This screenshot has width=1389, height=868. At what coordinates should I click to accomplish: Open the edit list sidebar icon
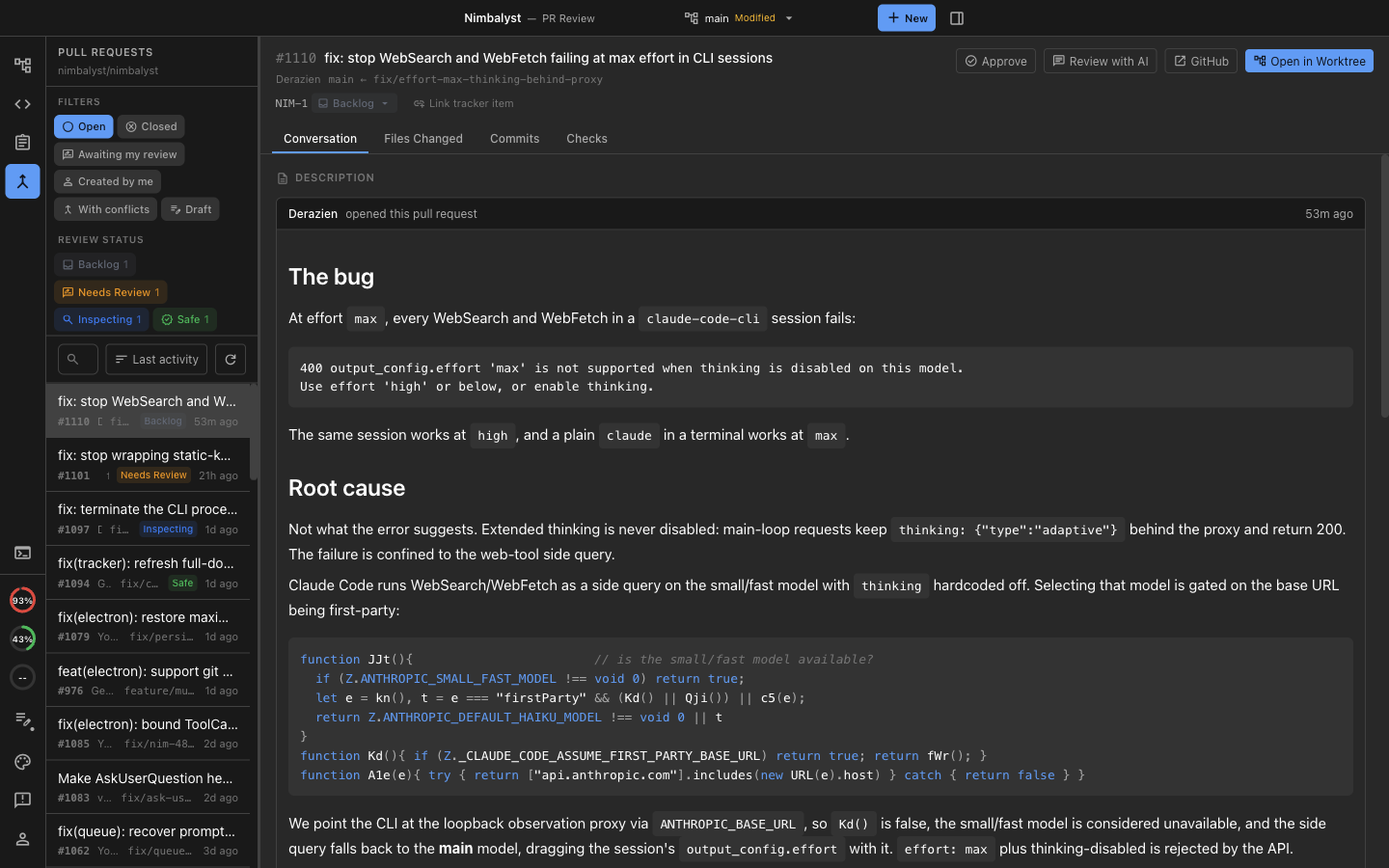22,720
